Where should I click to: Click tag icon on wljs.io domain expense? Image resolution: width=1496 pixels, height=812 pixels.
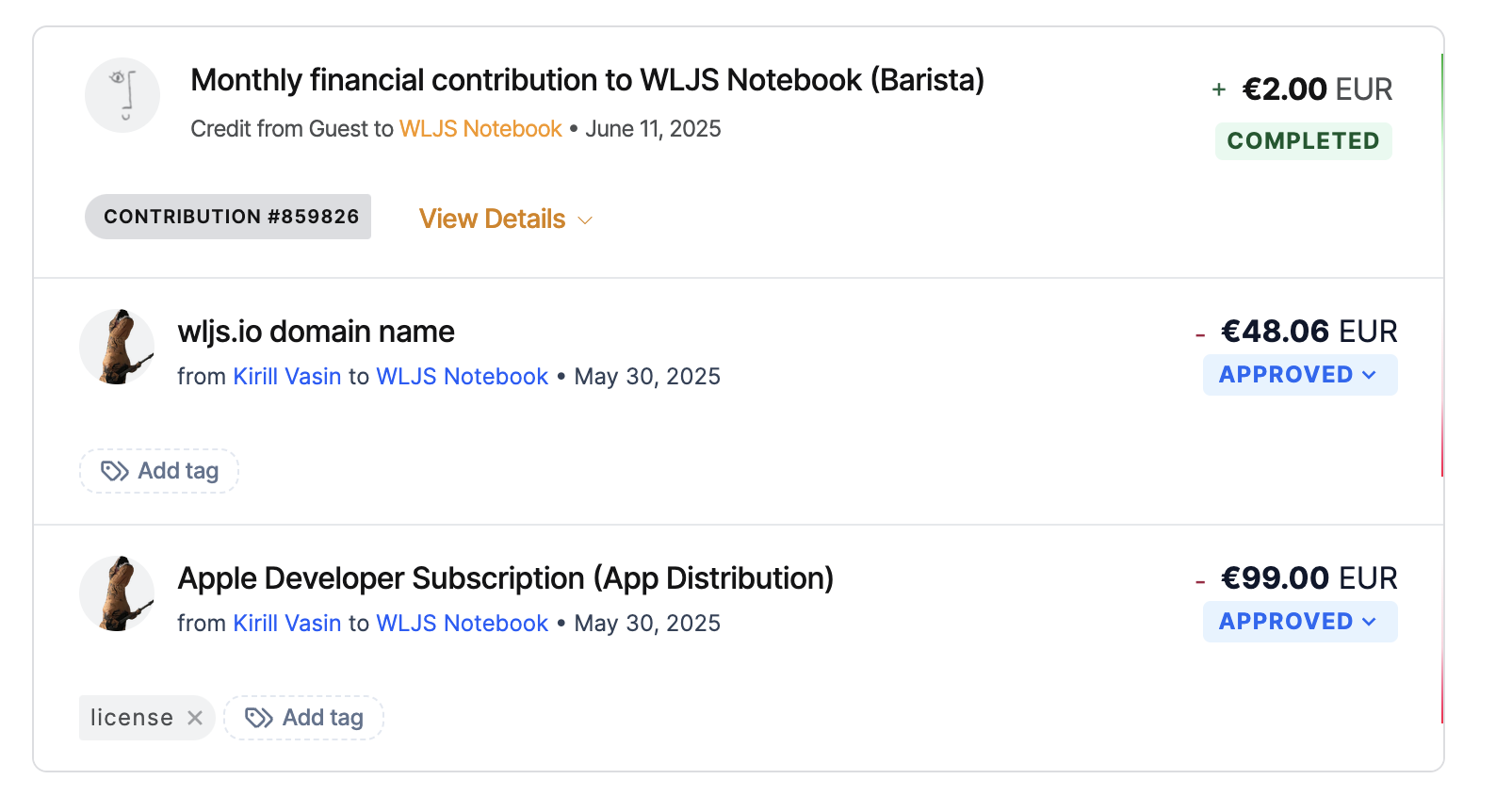tap(115, 471)
